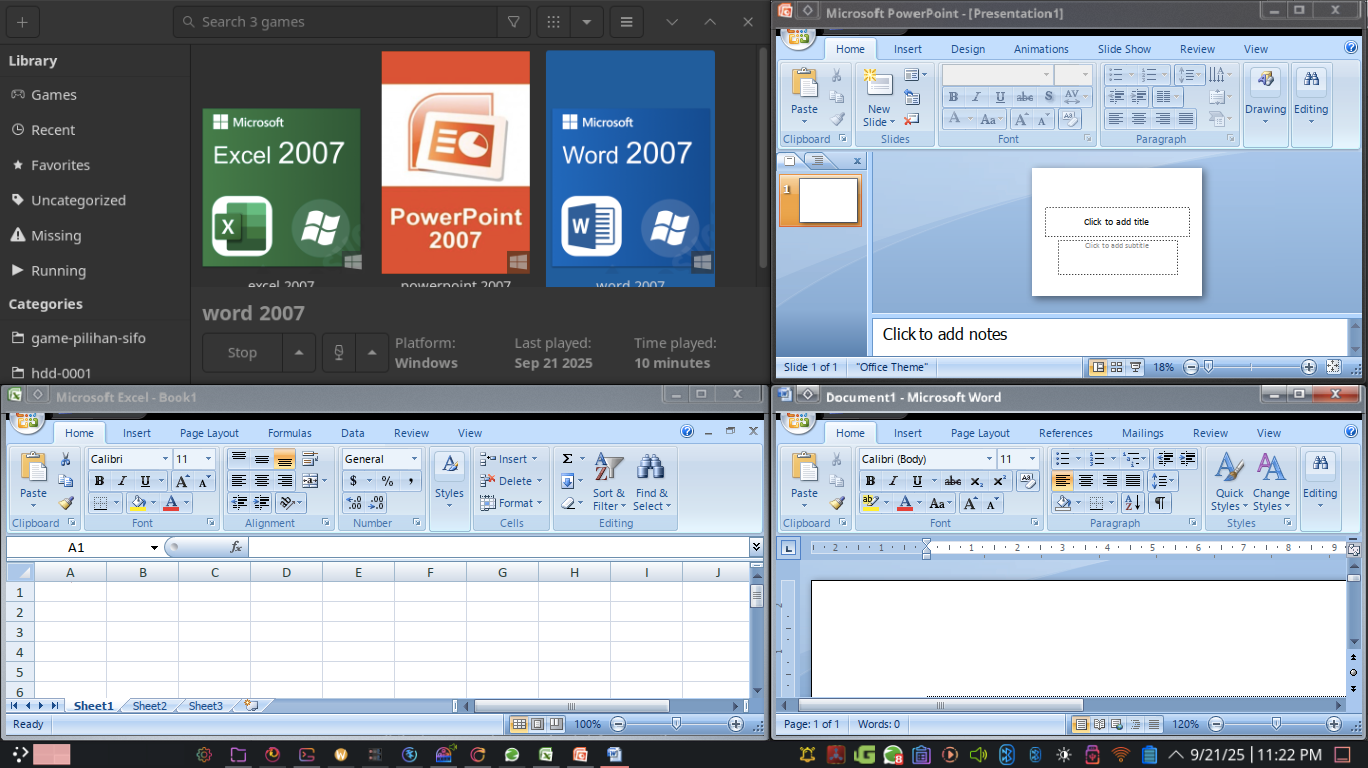Click the PowerPoint zoom slider handle
This screenshot has height=768, width=1368.
pyautogui.click(x=1208, y=367)
